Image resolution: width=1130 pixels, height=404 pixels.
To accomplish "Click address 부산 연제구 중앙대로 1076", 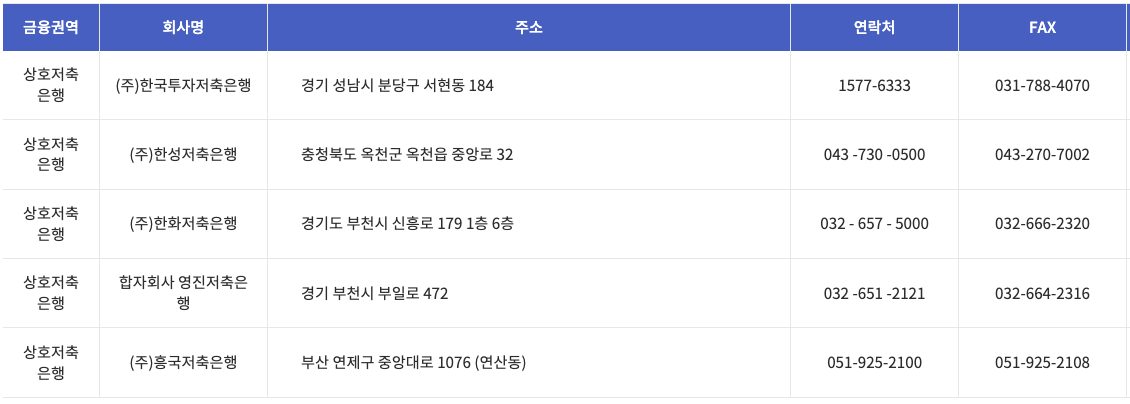I will [x=386, y=362].
